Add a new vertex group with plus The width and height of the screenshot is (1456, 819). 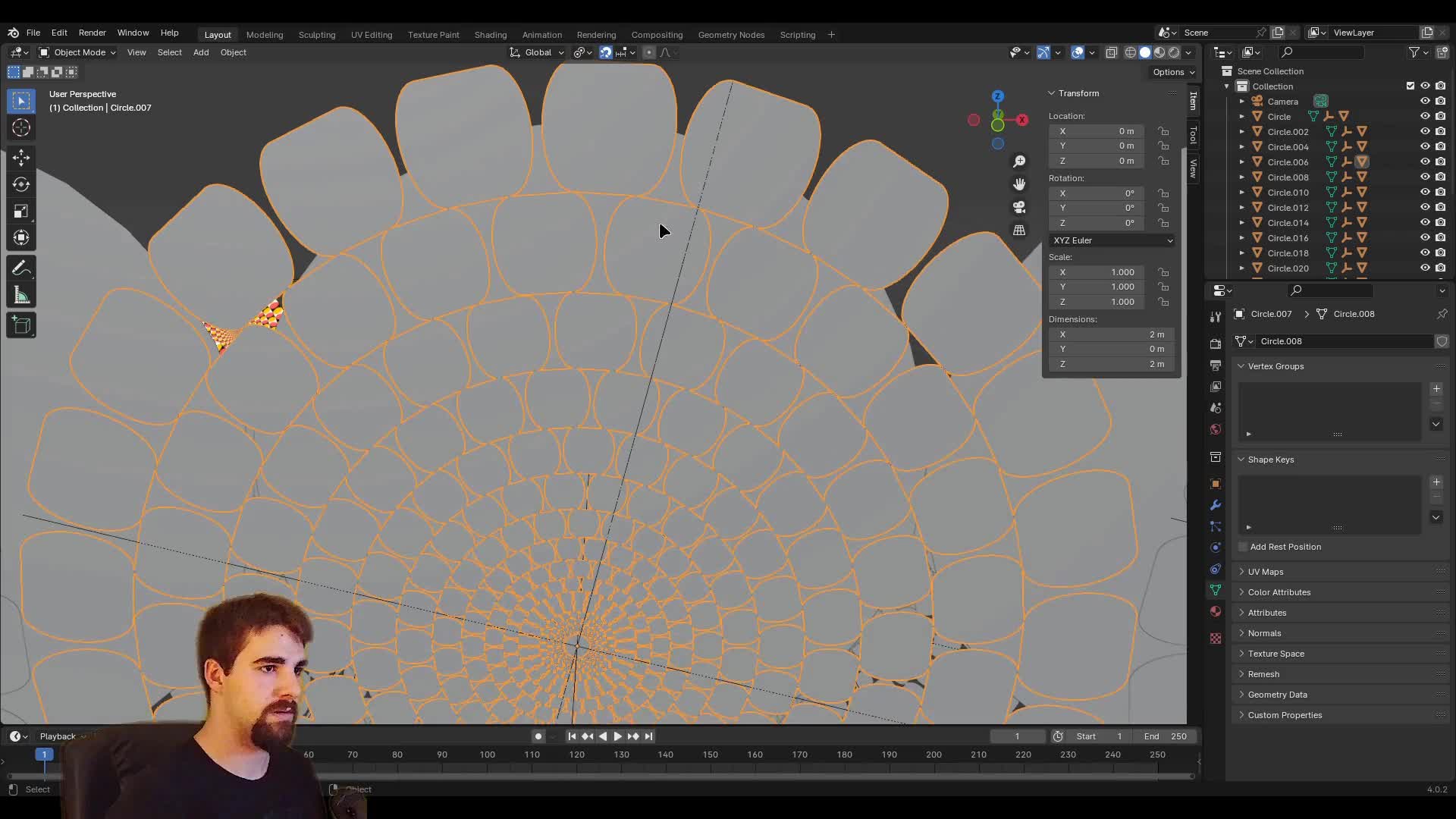pos(1436,389)
